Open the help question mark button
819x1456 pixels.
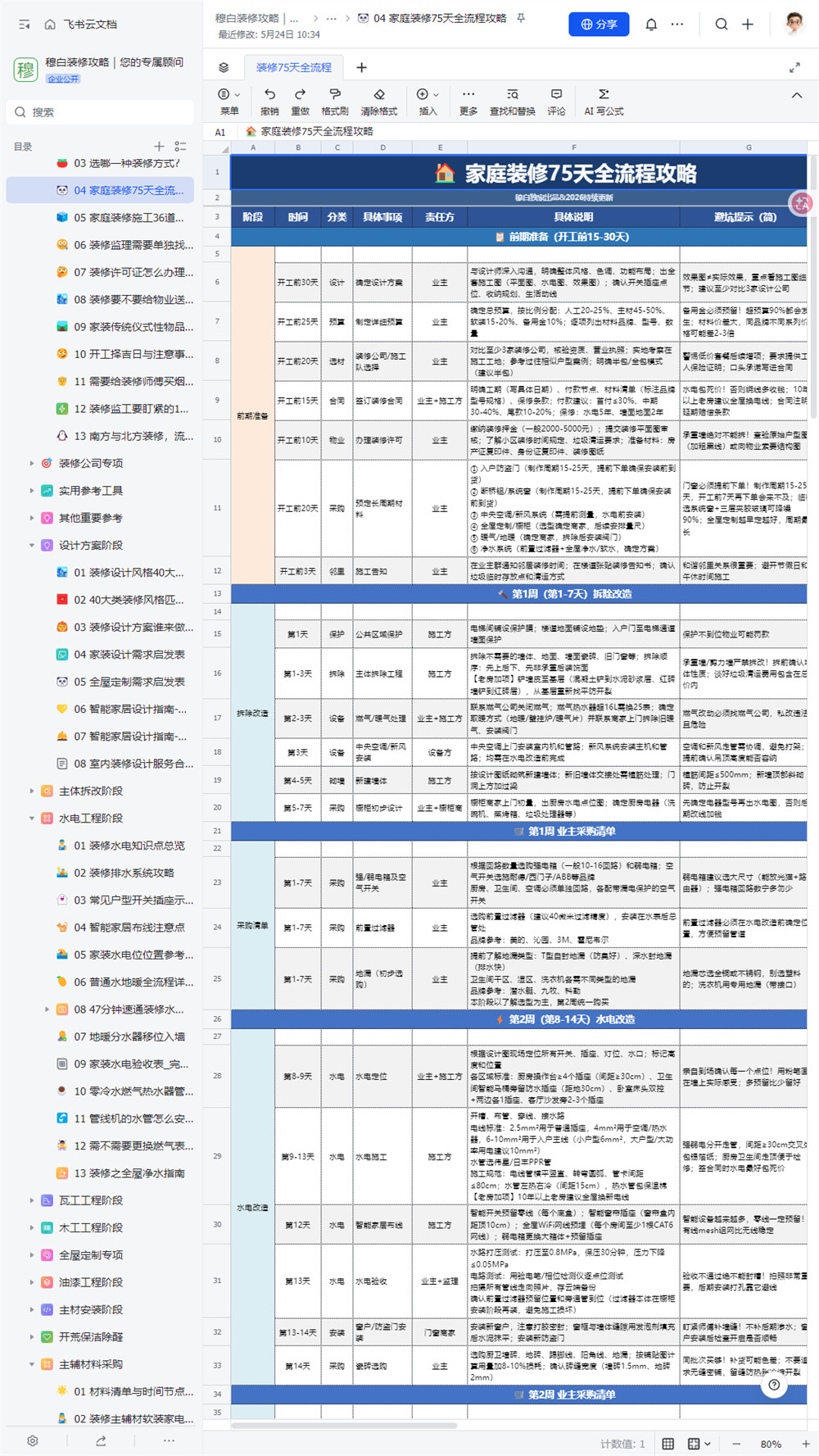click(774, 1385)
